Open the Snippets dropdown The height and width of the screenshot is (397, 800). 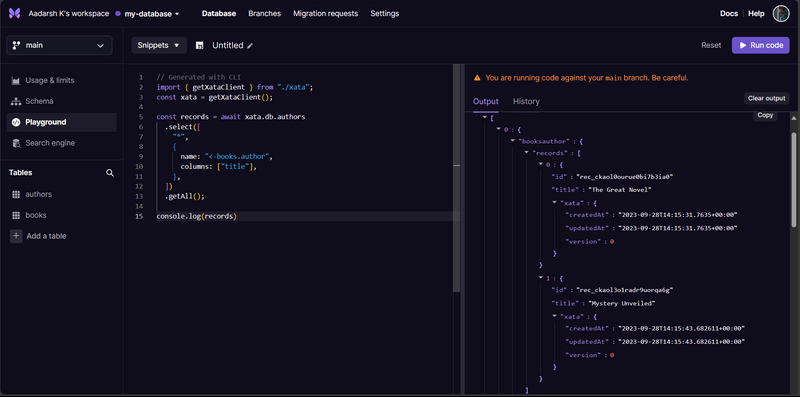pos(159,45)
